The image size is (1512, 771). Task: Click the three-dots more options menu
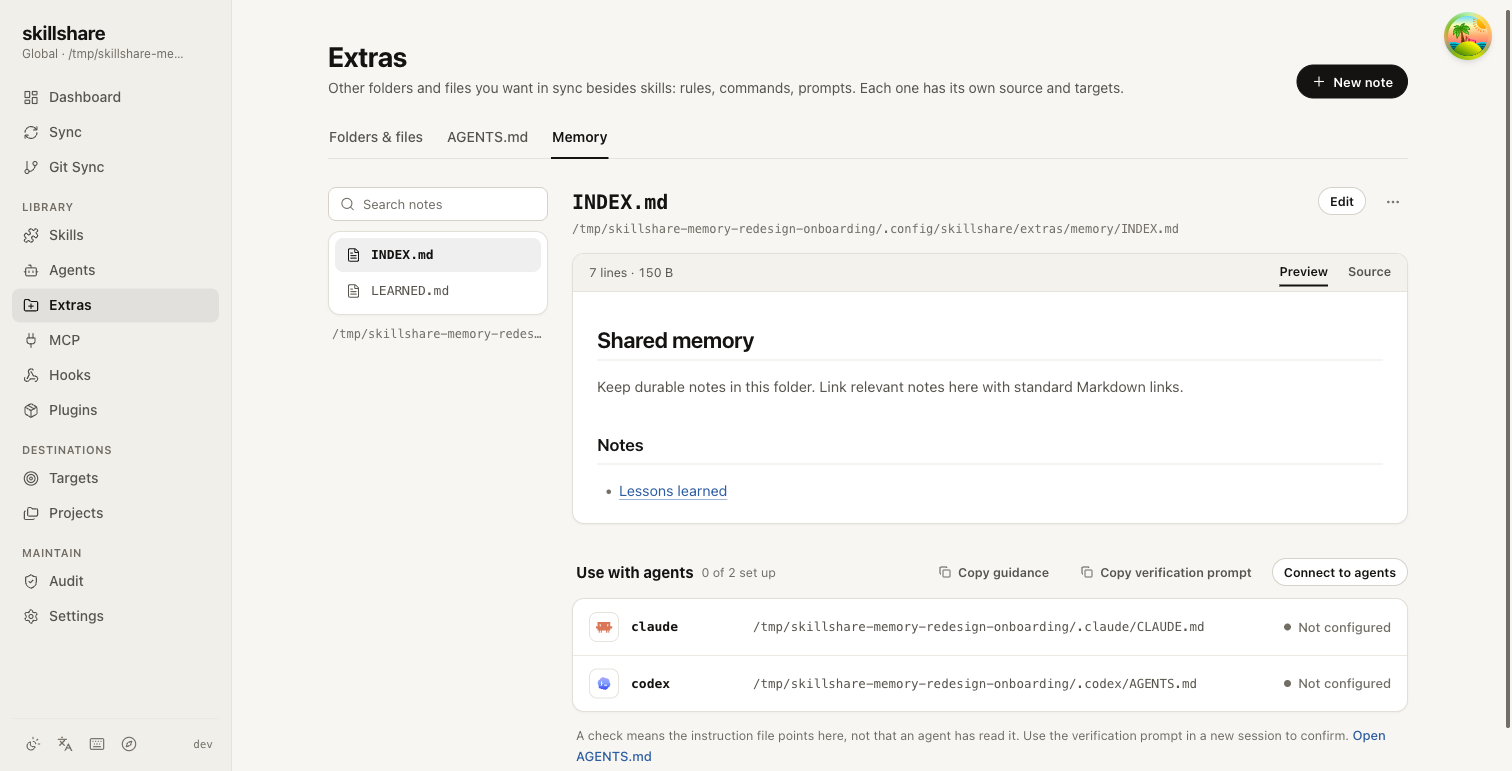[x=1393, y=202]
